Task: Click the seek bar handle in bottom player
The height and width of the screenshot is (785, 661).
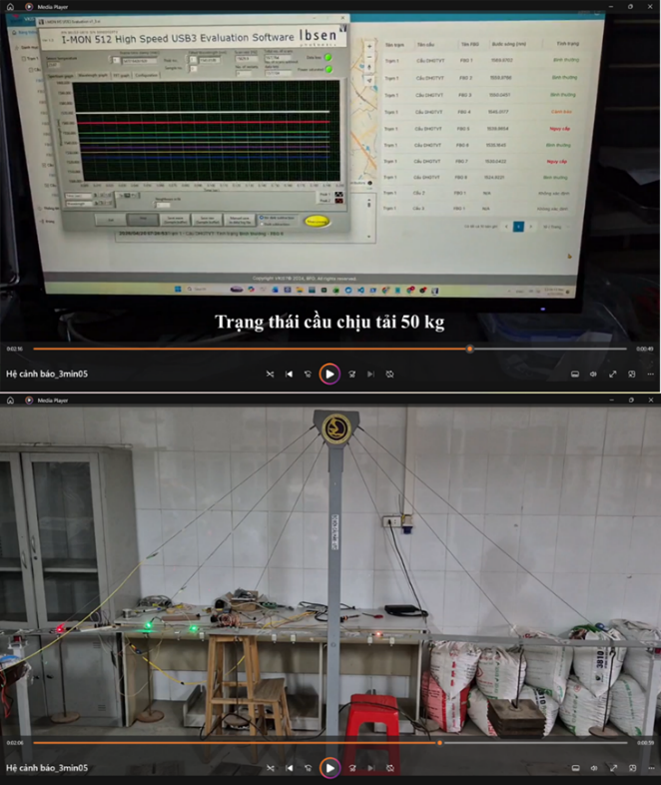Action: click(440, 742)
